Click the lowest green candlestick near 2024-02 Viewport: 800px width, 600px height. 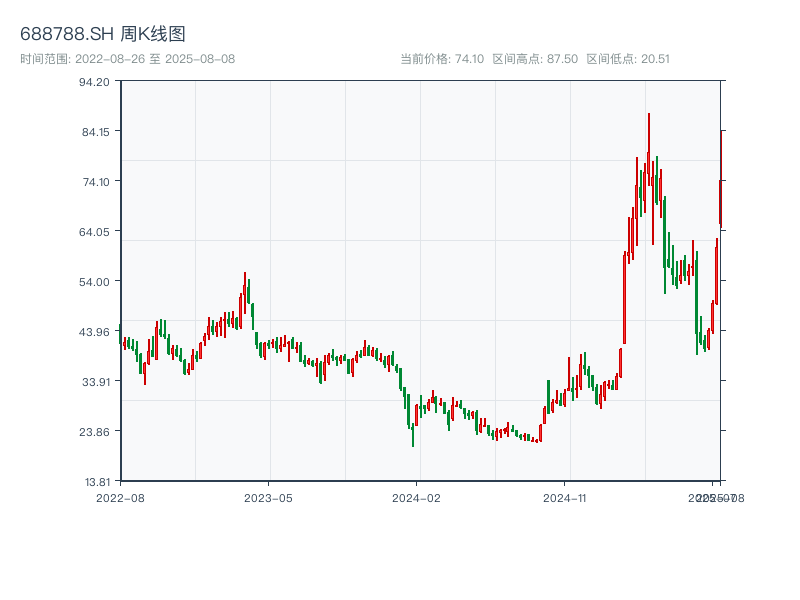[x=413, y=432]
